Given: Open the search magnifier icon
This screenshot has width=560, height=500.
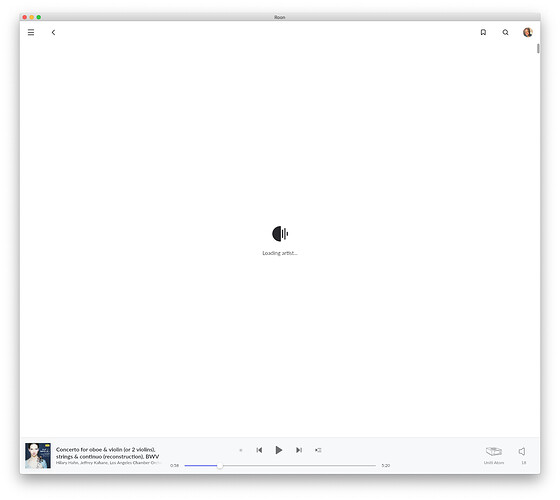Looking at the screenshot, I should pyautogui.click(x=505, y=32).
